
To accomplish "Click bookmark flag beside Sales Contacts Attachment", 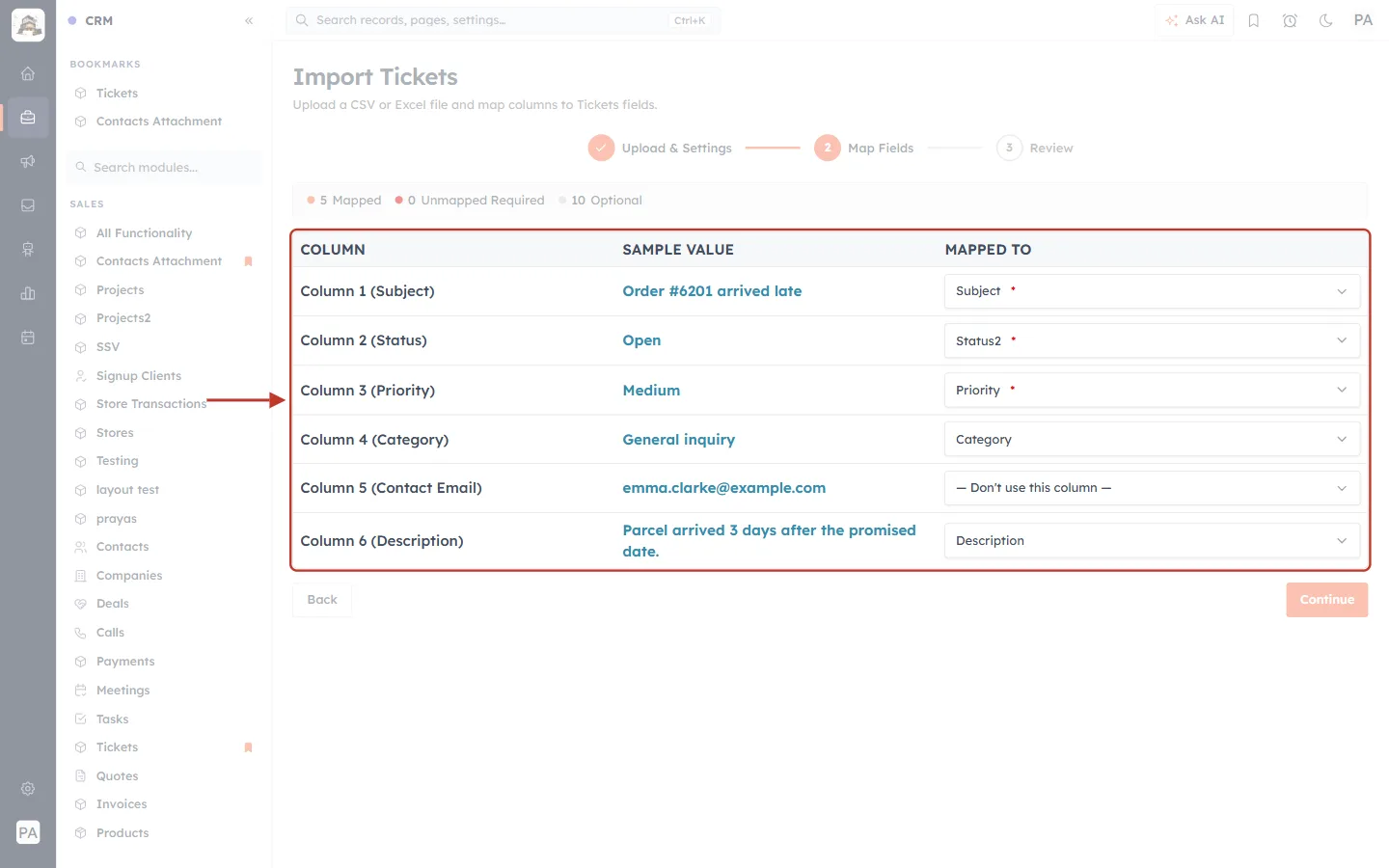I will point(248,261).
